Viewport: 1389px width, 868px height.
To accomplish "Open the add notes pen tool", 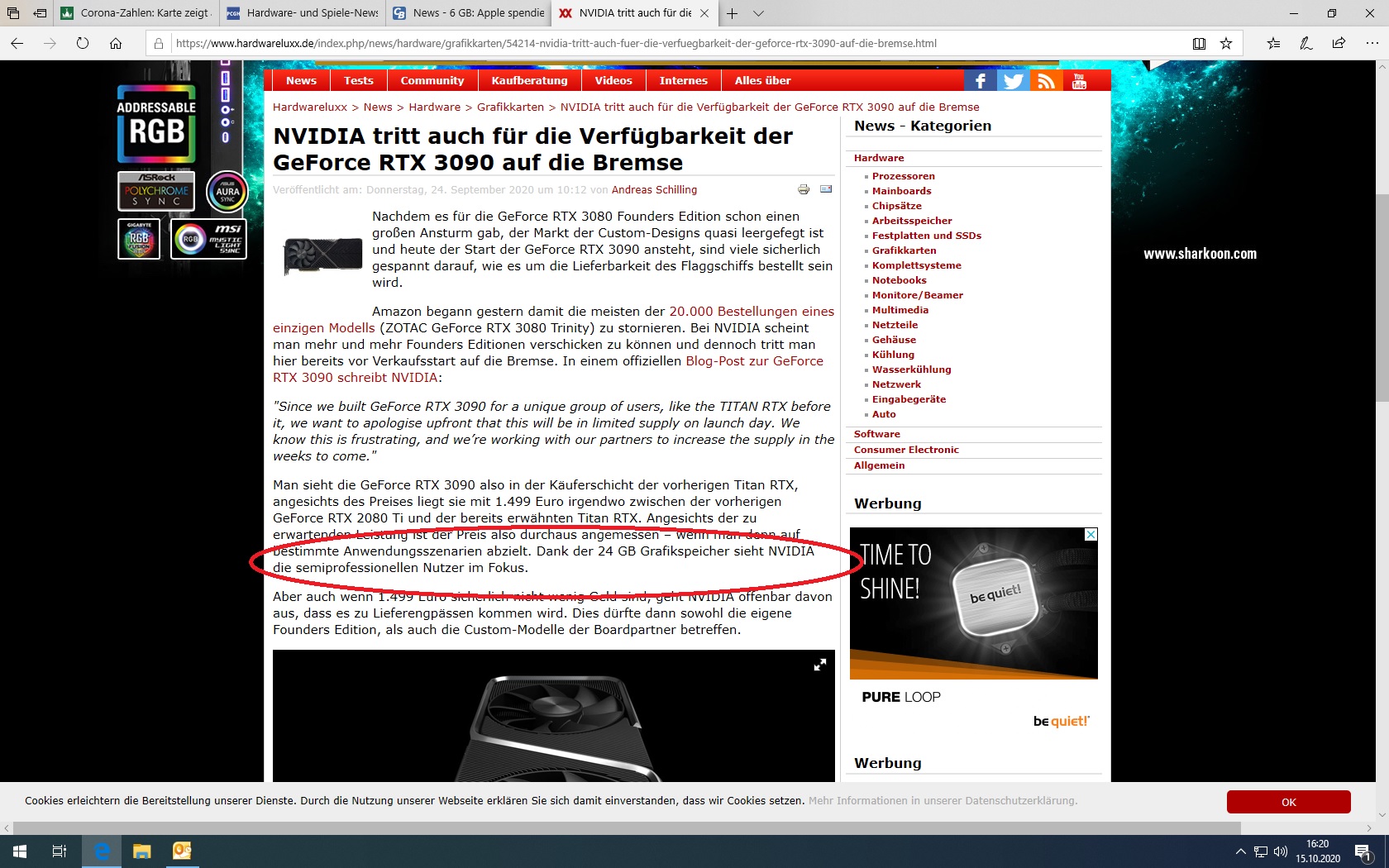I will (x=1306, y=43).
